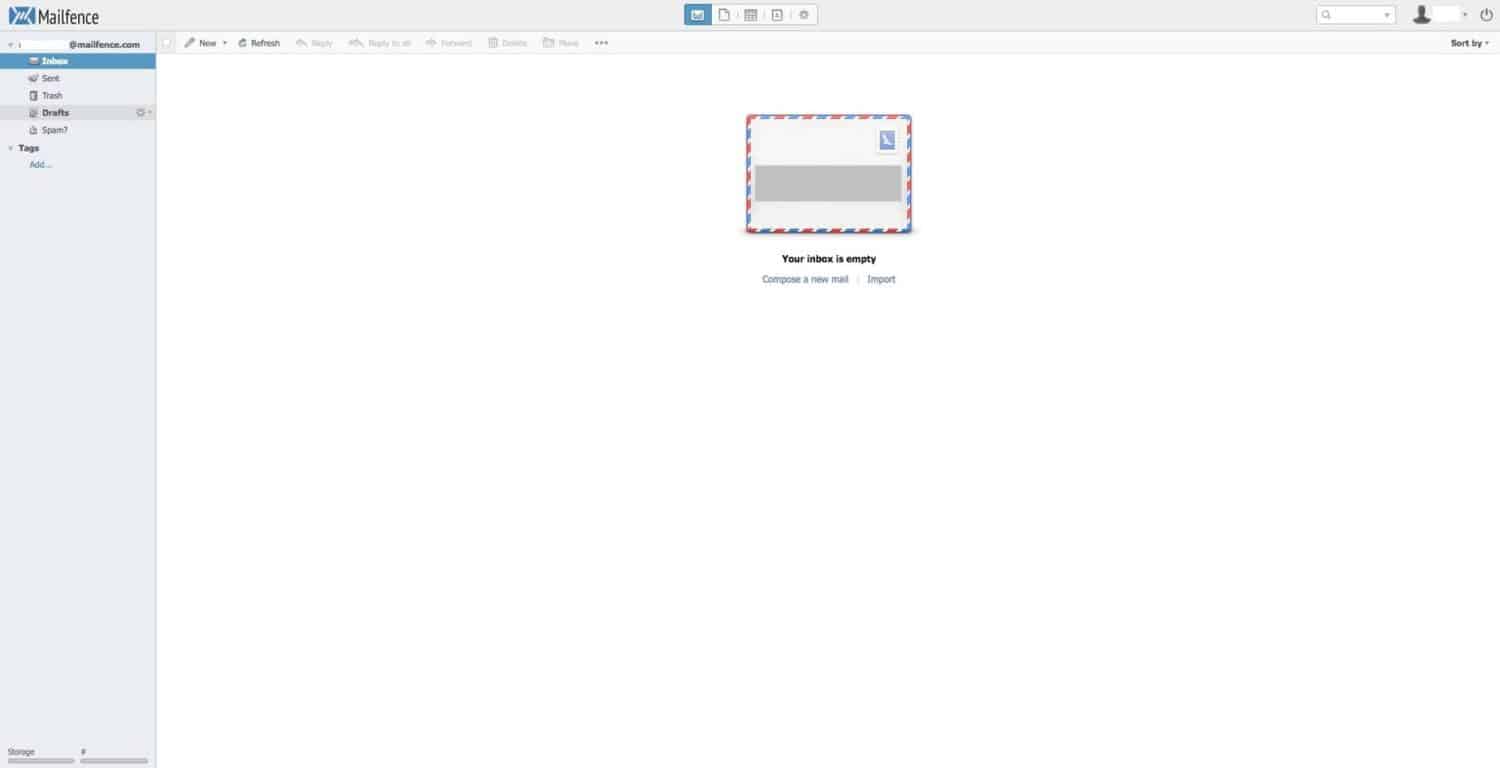The image size is (1500, 768).
Task: Click the Refresh button
Action: [x=259, y=43]
